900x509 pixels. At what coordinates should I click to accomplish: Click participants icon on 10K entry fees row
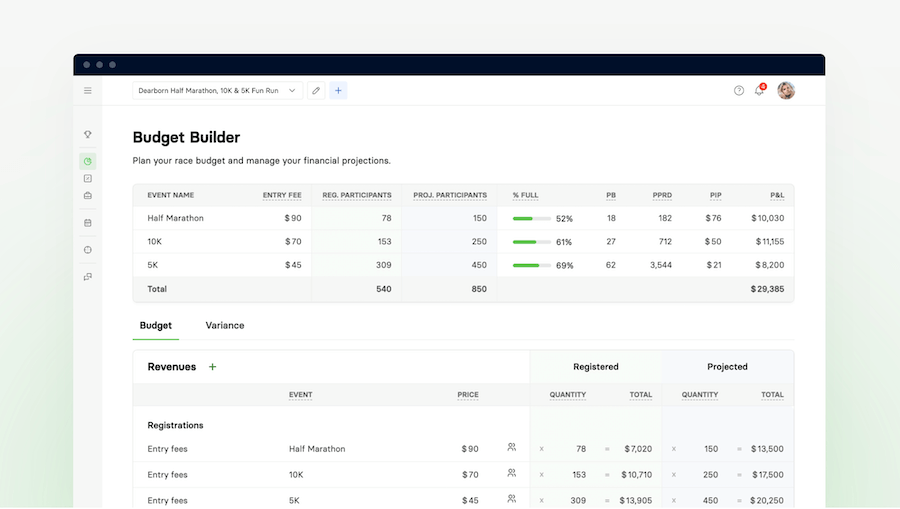511,474
